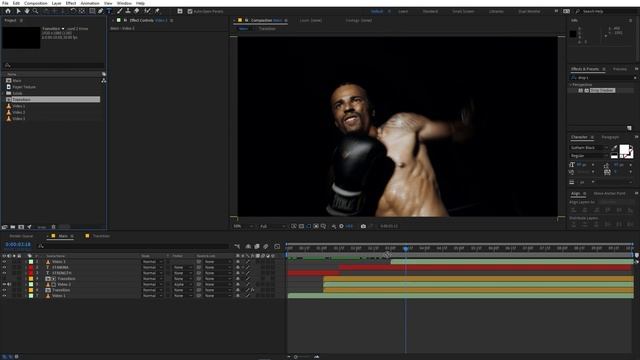Open font family dropdown in Character panel
The image size is (640, 360).
click(589, 148)
